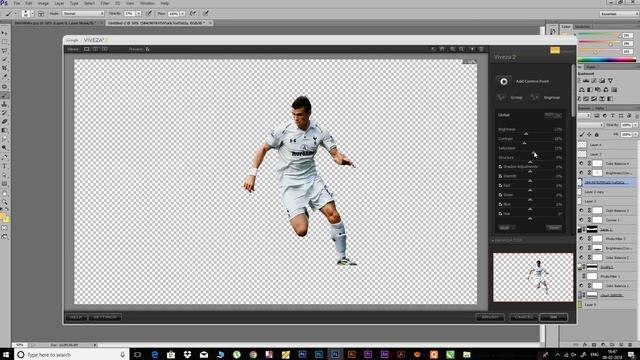Select the Zoom tool in Photoshop toolbar
The image size is (640, 360).
(4, 202)
